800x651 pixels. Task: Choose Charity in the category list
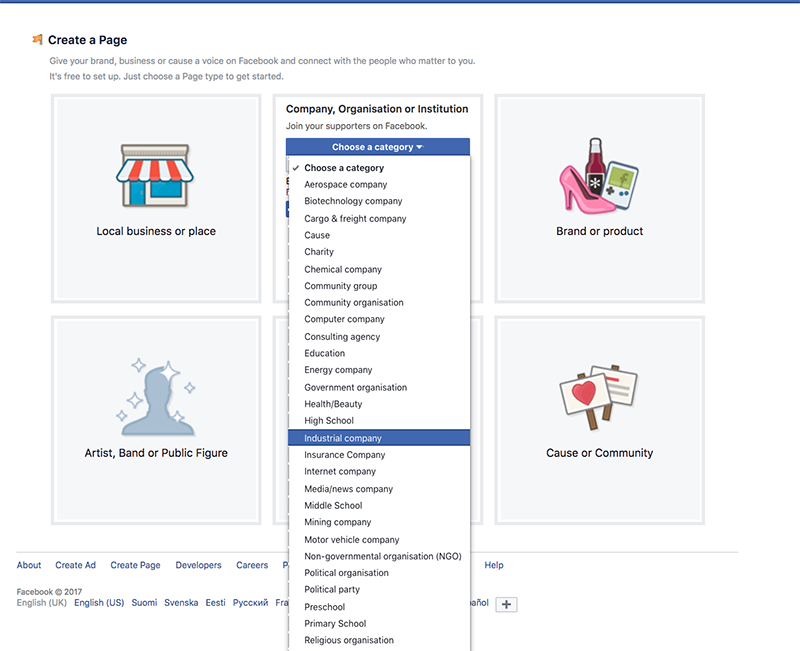point(379,252)
